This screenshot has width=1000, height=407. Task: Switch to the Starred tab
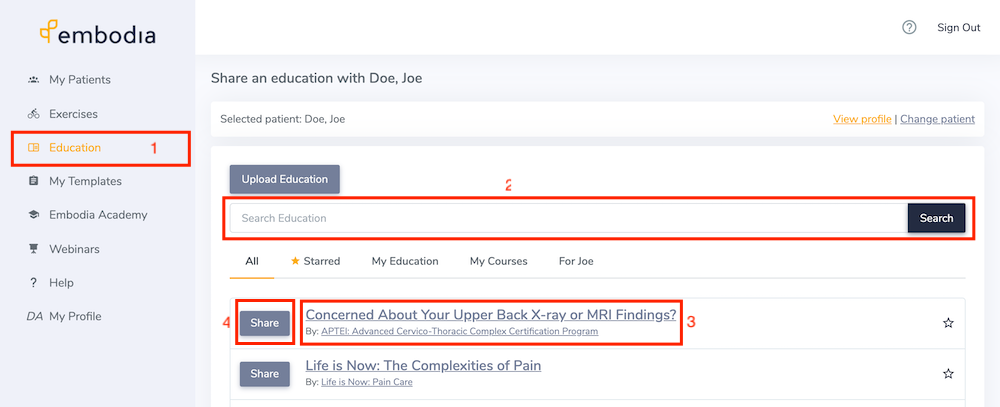[316, 261]
